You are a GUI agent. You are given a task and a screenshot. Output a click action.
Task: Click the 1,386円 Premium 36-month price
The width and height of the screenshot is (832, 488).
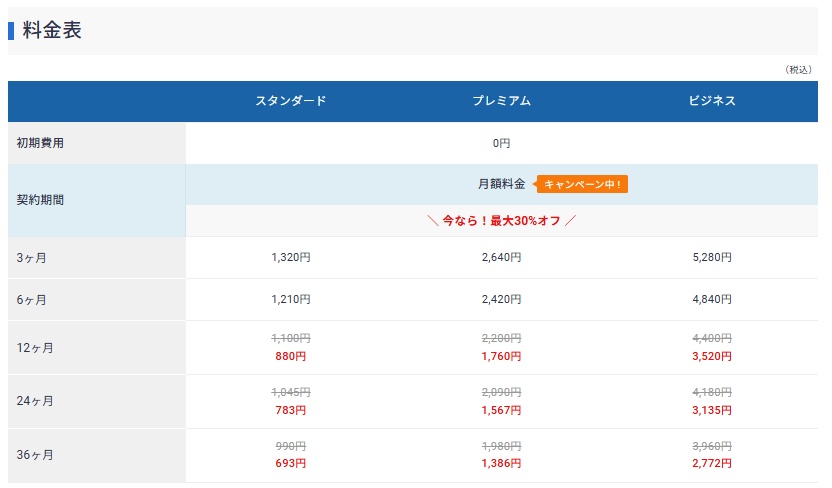point(501,464)
